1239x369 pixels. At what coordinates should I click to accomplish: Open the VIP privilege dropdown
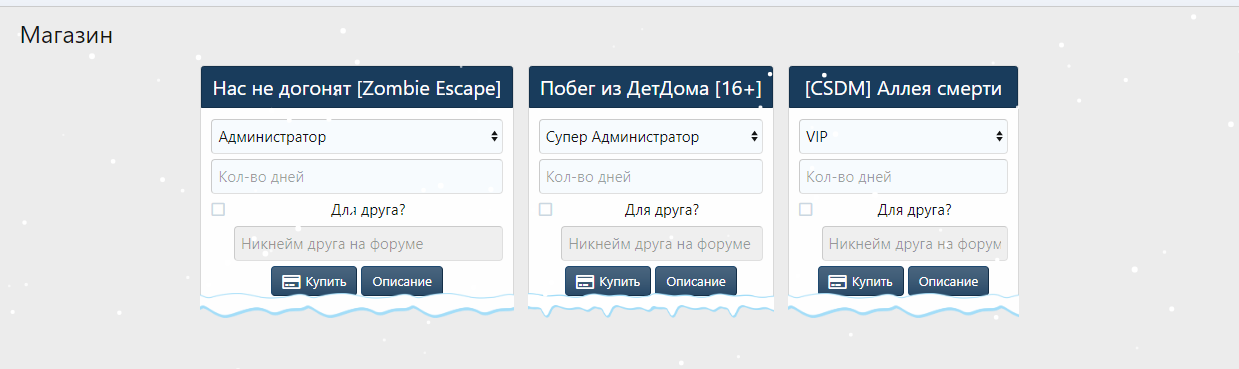[903, 137]
